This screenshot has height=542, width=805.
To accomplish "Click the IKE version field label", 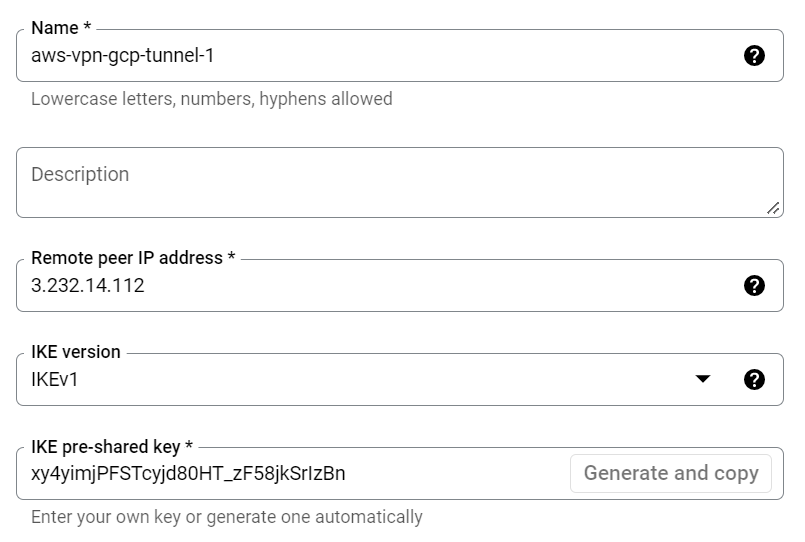I will tap(76, 352).
